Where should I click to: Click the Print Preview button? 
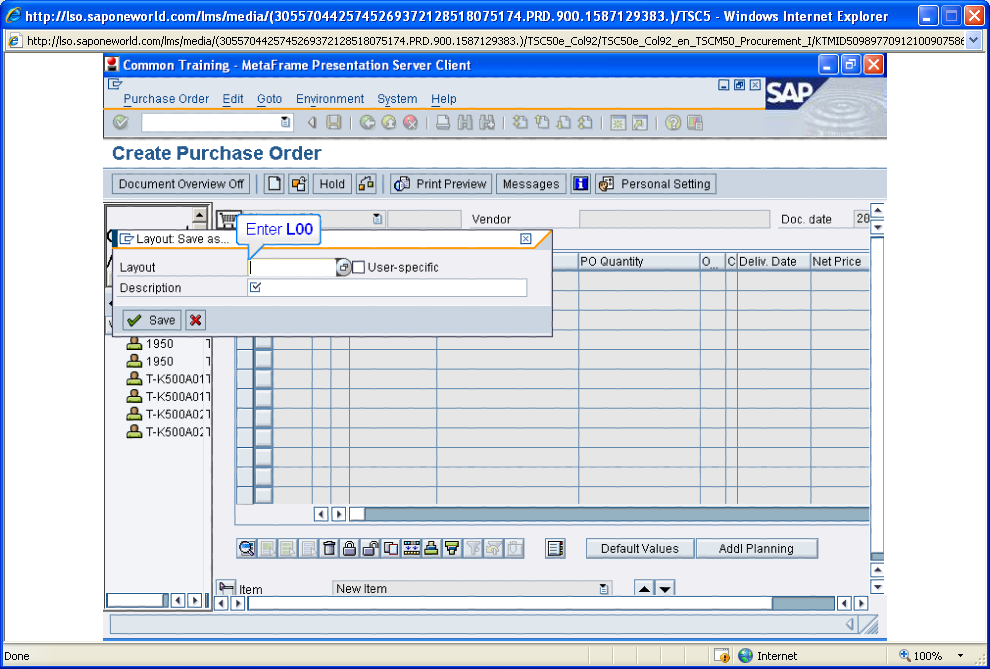click(441, 184)
